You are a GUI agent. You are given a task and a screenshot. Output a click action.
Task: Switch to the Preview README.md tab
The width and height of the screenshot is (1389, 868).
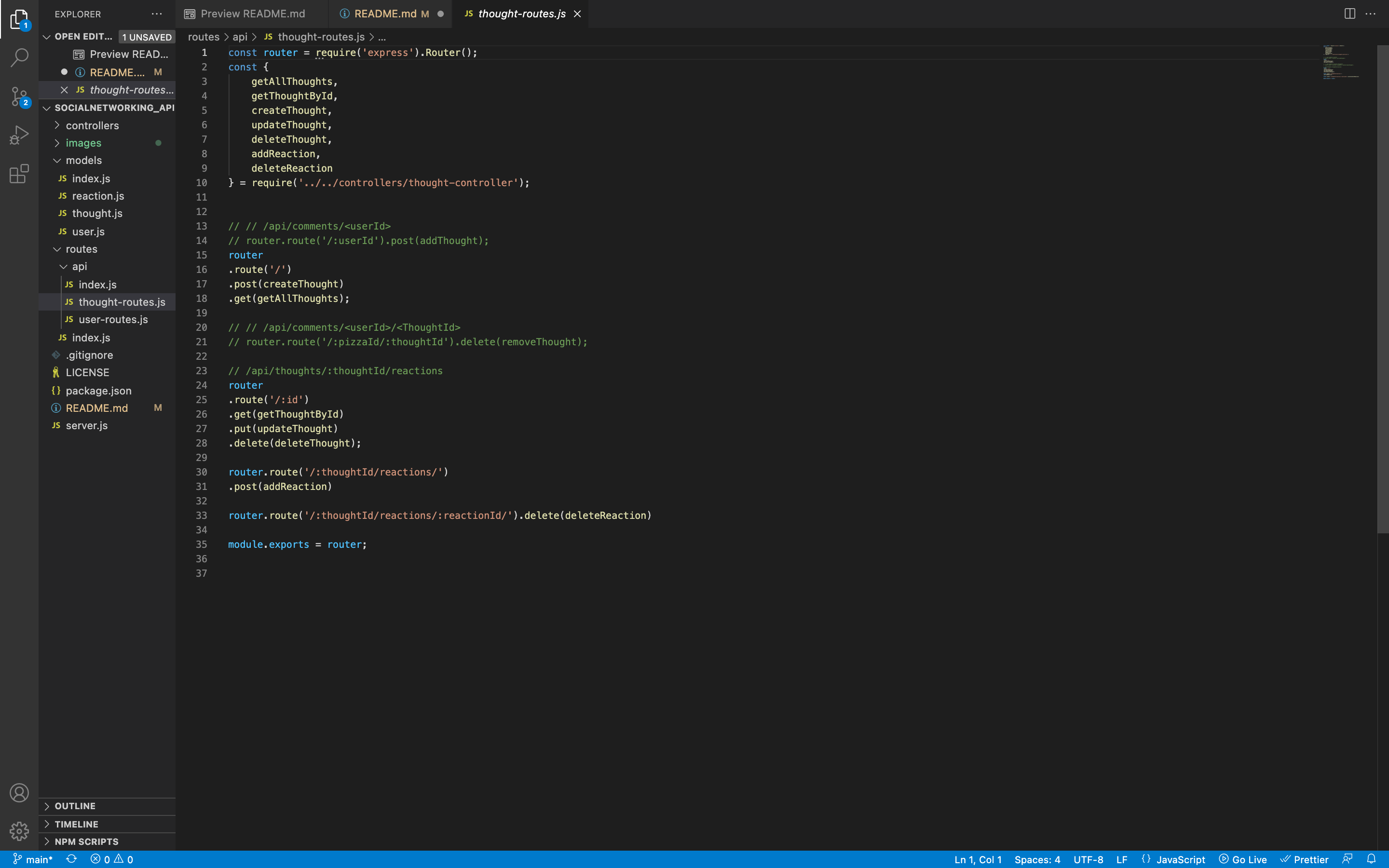[253, 14]
